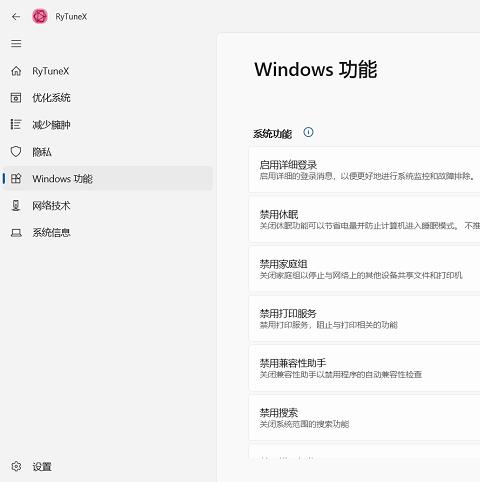This screenshot has width=480, height=482.
Task: Click the 系统信息 laptop icon
Action: click(x=16, y=233)
